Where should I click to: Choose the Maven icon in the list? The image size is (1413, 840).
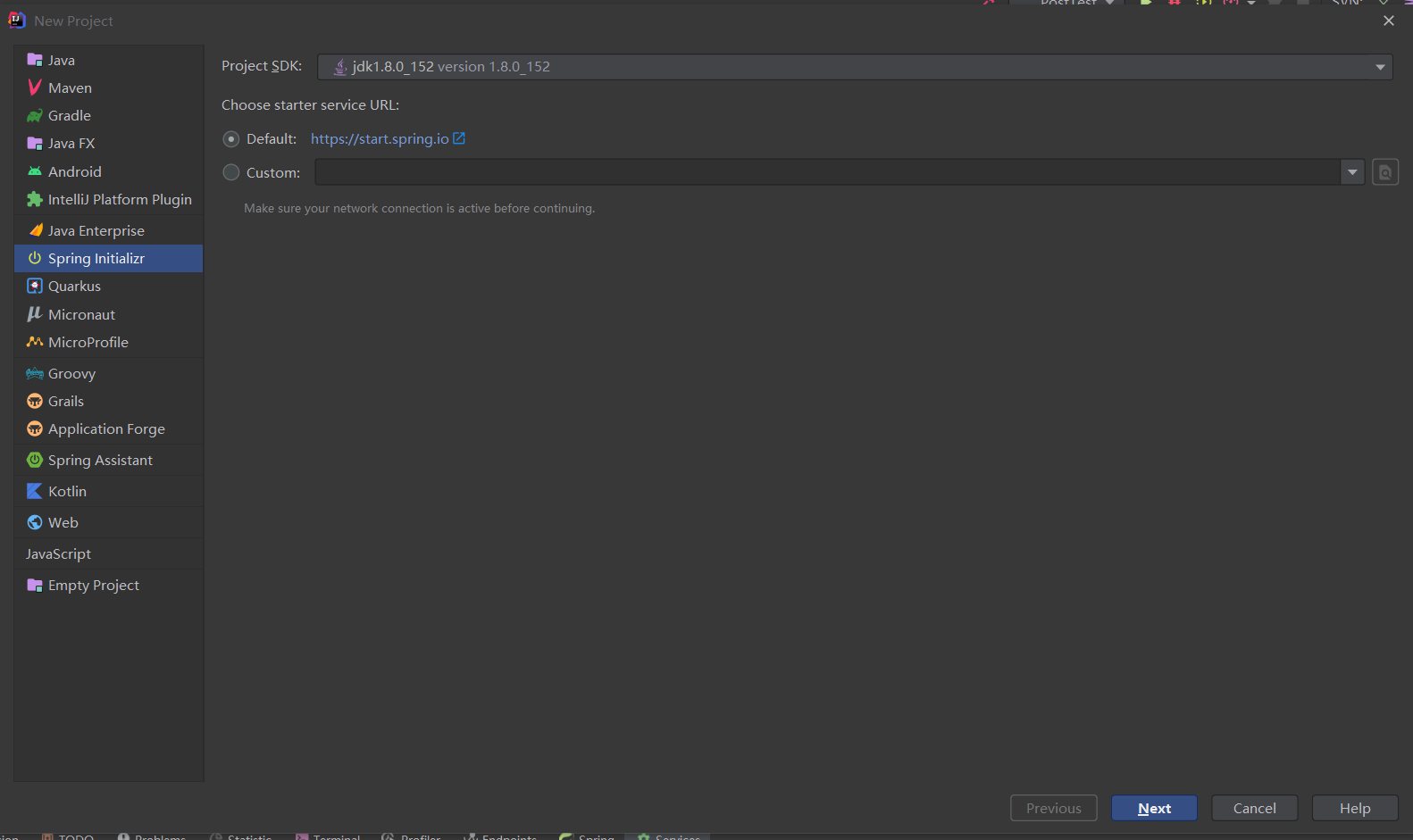tap(35, 87)
